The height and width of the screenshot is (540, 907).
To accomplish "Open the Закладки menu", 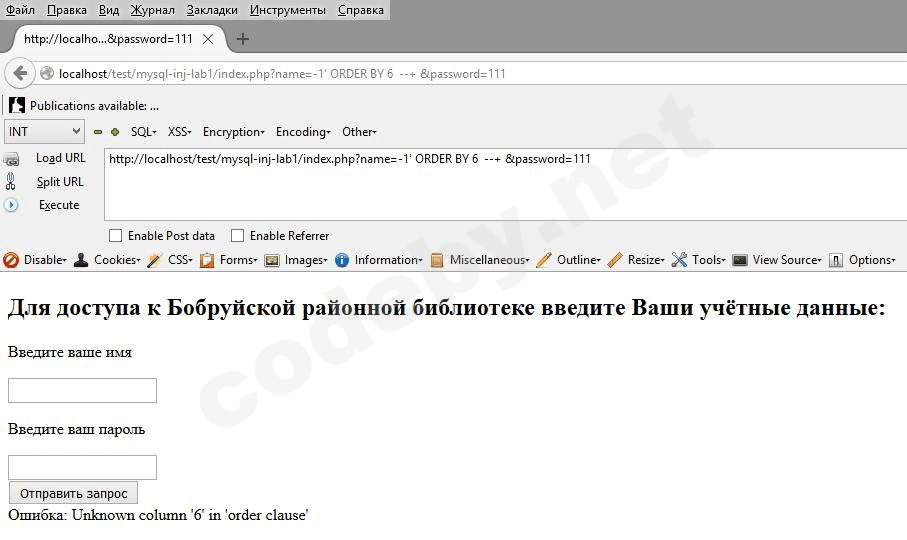I will 212,10.
